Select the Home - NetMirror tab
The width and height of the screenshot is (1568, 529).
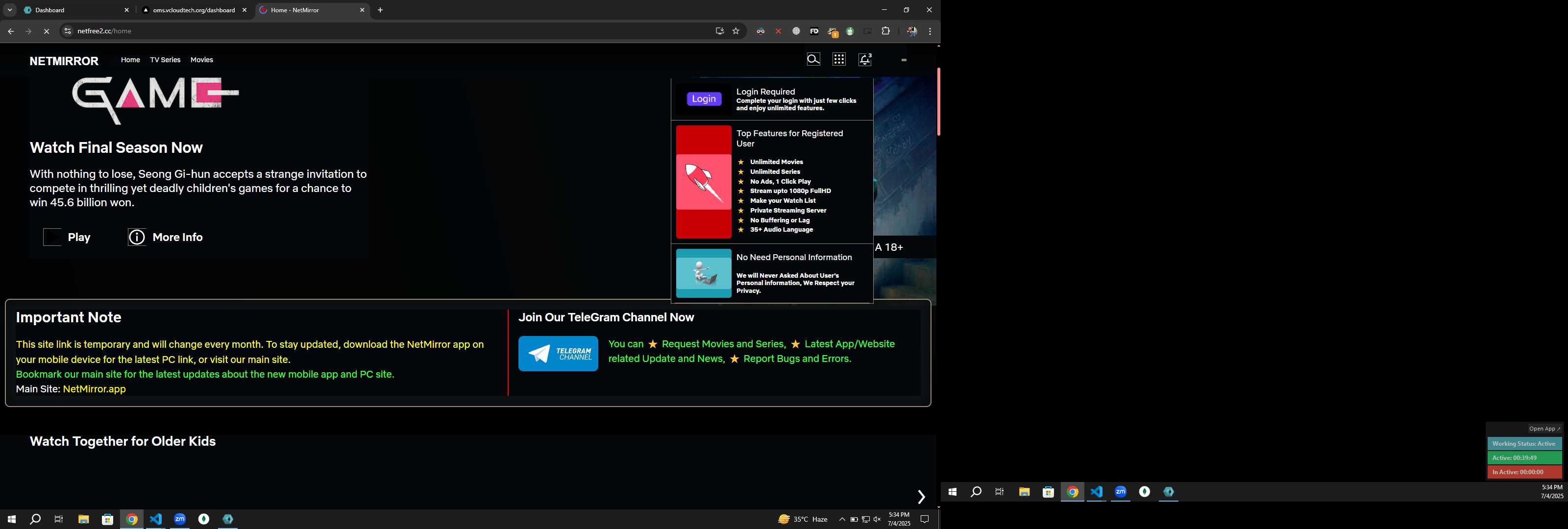[x=312, y=10]
